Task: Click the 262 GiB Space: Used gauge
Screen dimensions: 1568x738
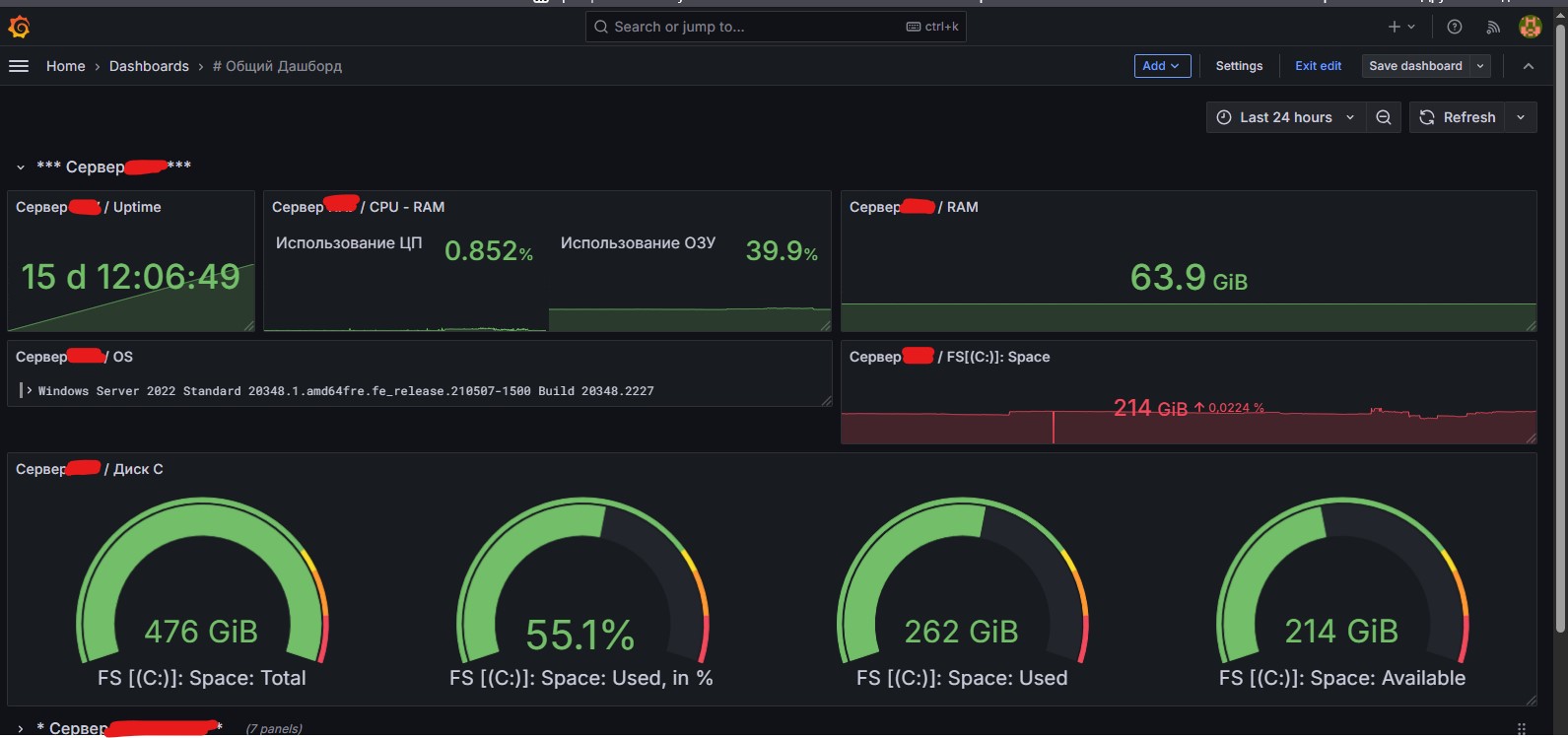Action: [x=961, y=591]
